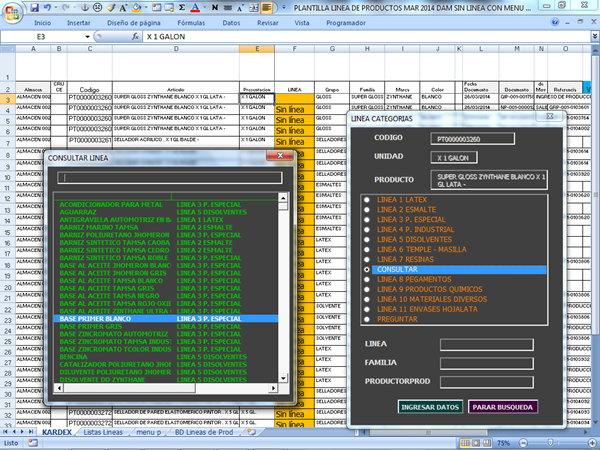Click the Office button in top-left corner

12,10
